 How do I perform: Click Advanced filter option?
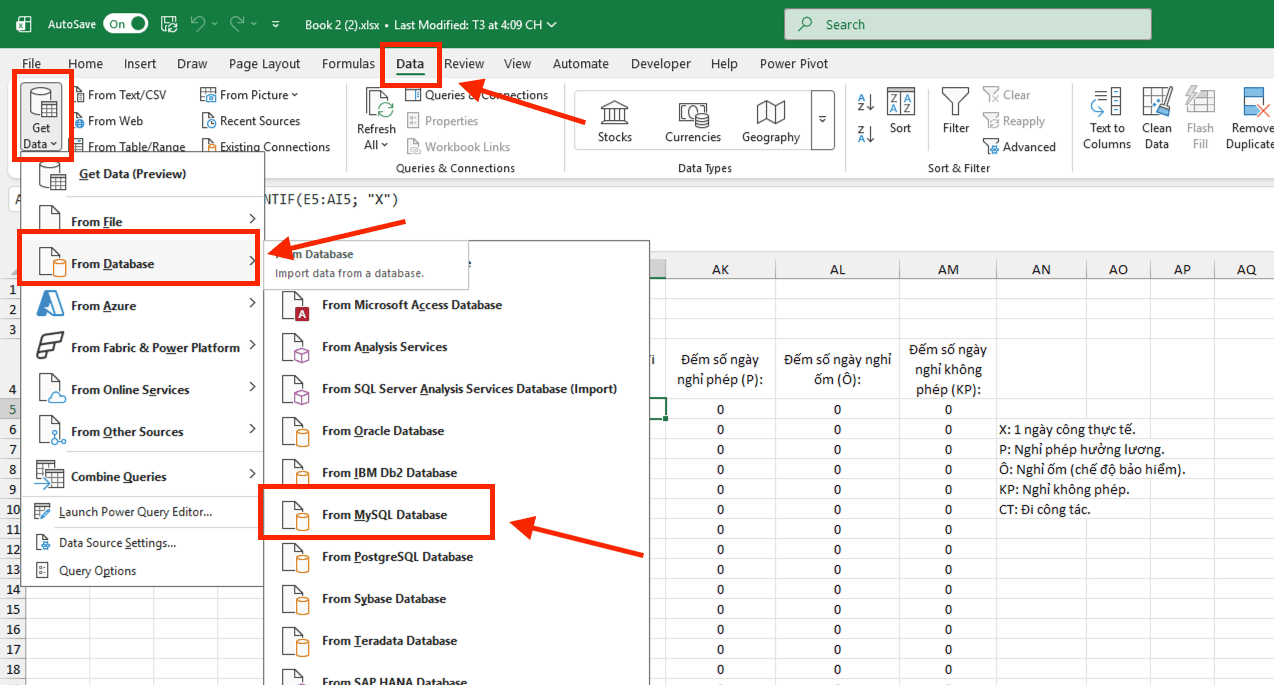(1020, 147)
